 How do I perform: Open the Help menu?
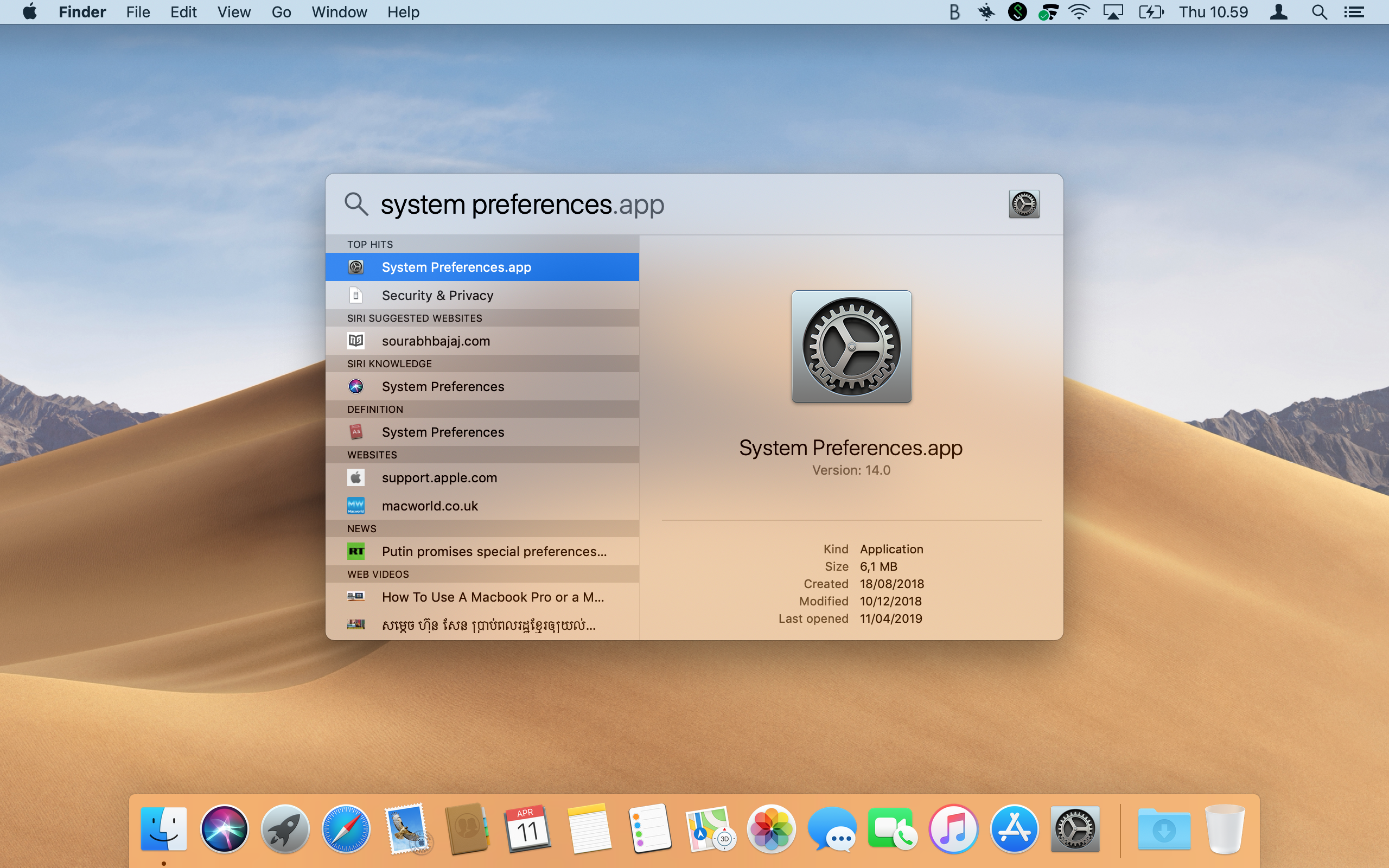(403, 12)
